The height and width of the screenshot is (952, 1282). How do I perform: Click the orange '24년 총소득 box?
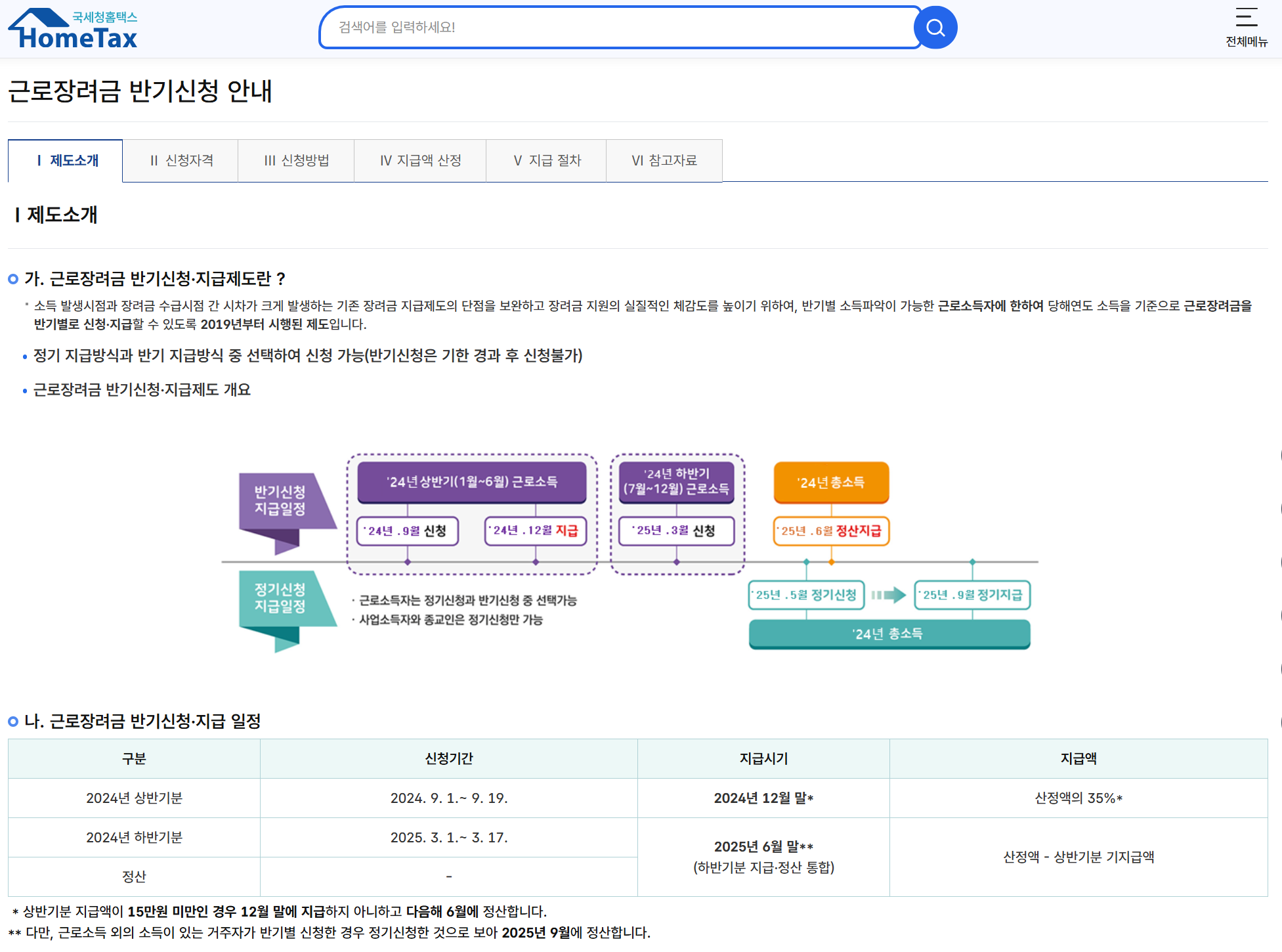832,483
